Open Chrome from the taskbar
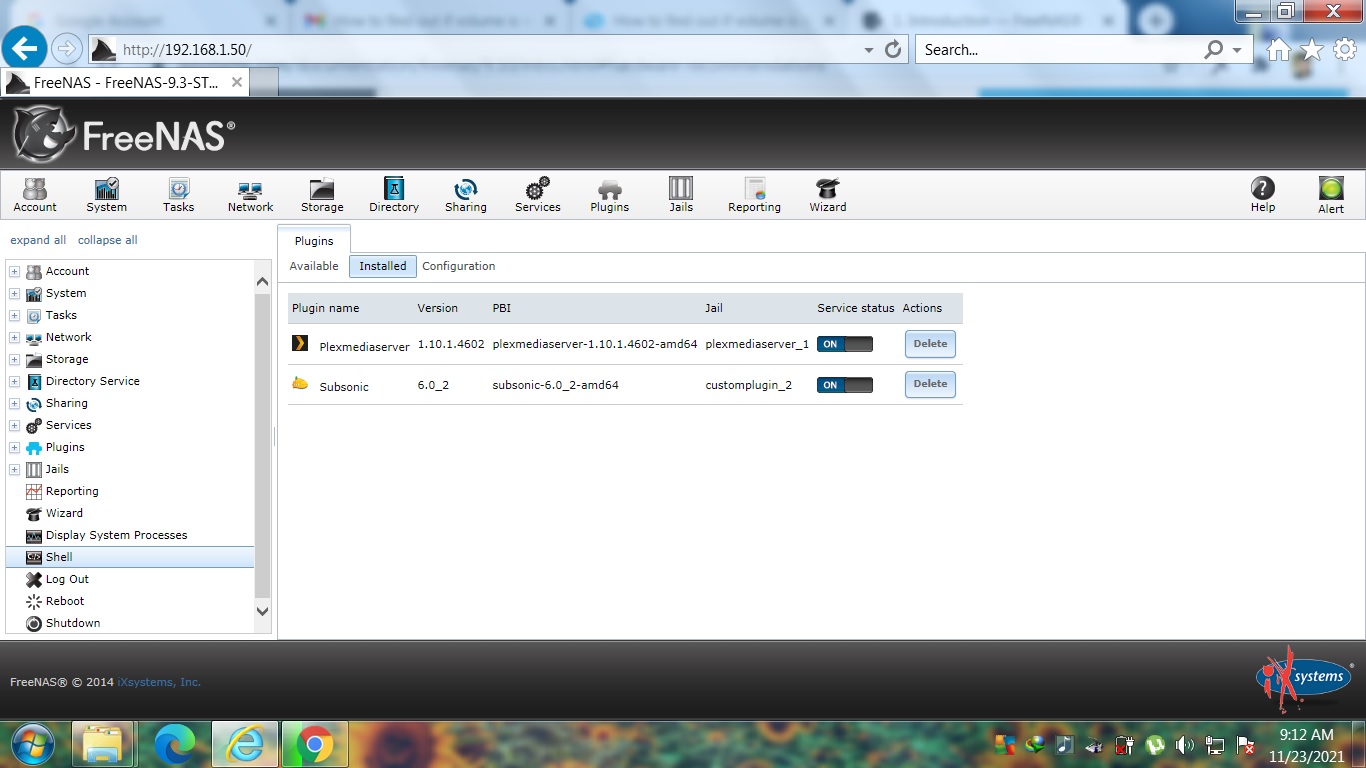The image size is (1366, 768). pyautogui.click(x=314, y=744)
